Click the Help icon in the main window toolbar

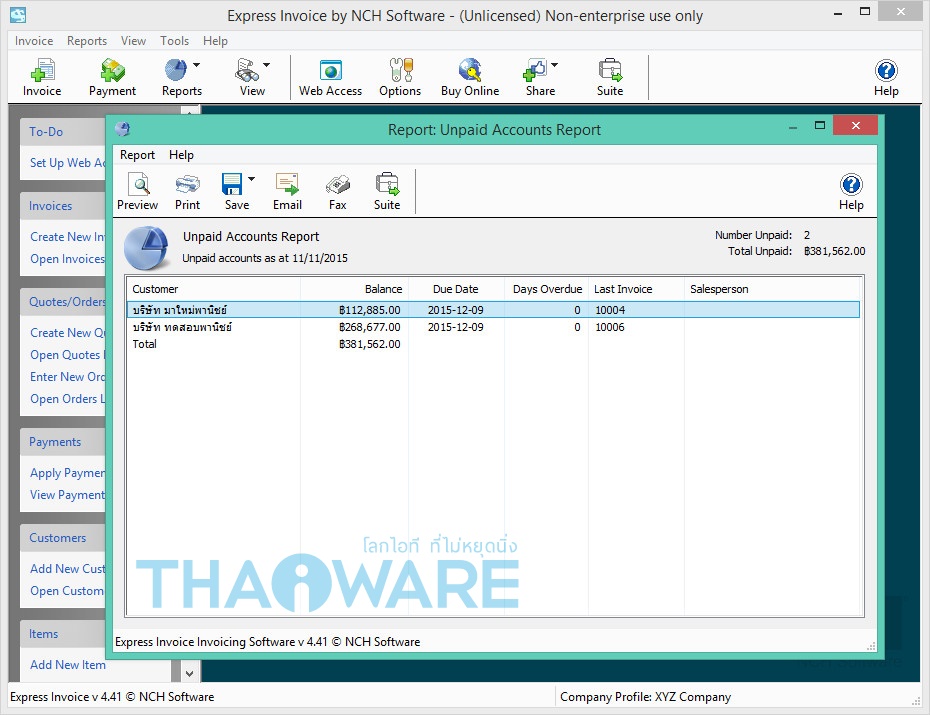(x=886, y=77)
